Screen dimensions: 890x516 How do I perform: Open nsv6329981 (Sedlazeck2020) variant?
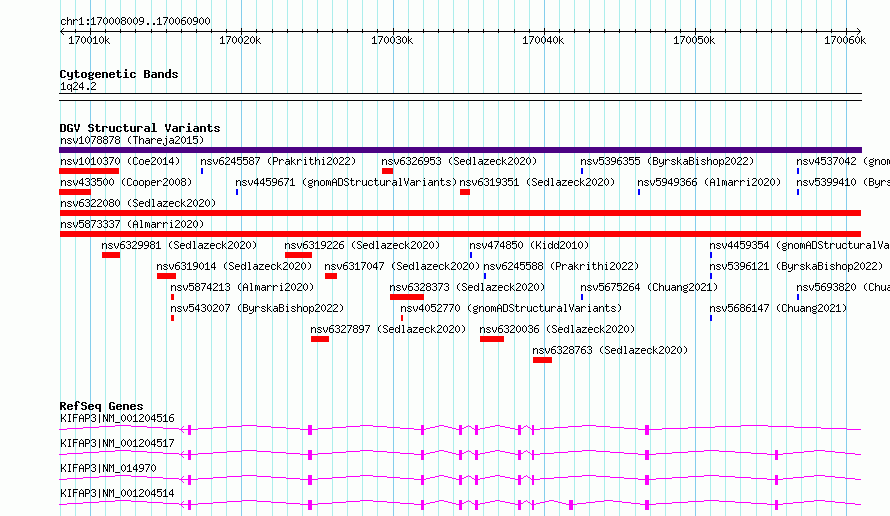179,245
